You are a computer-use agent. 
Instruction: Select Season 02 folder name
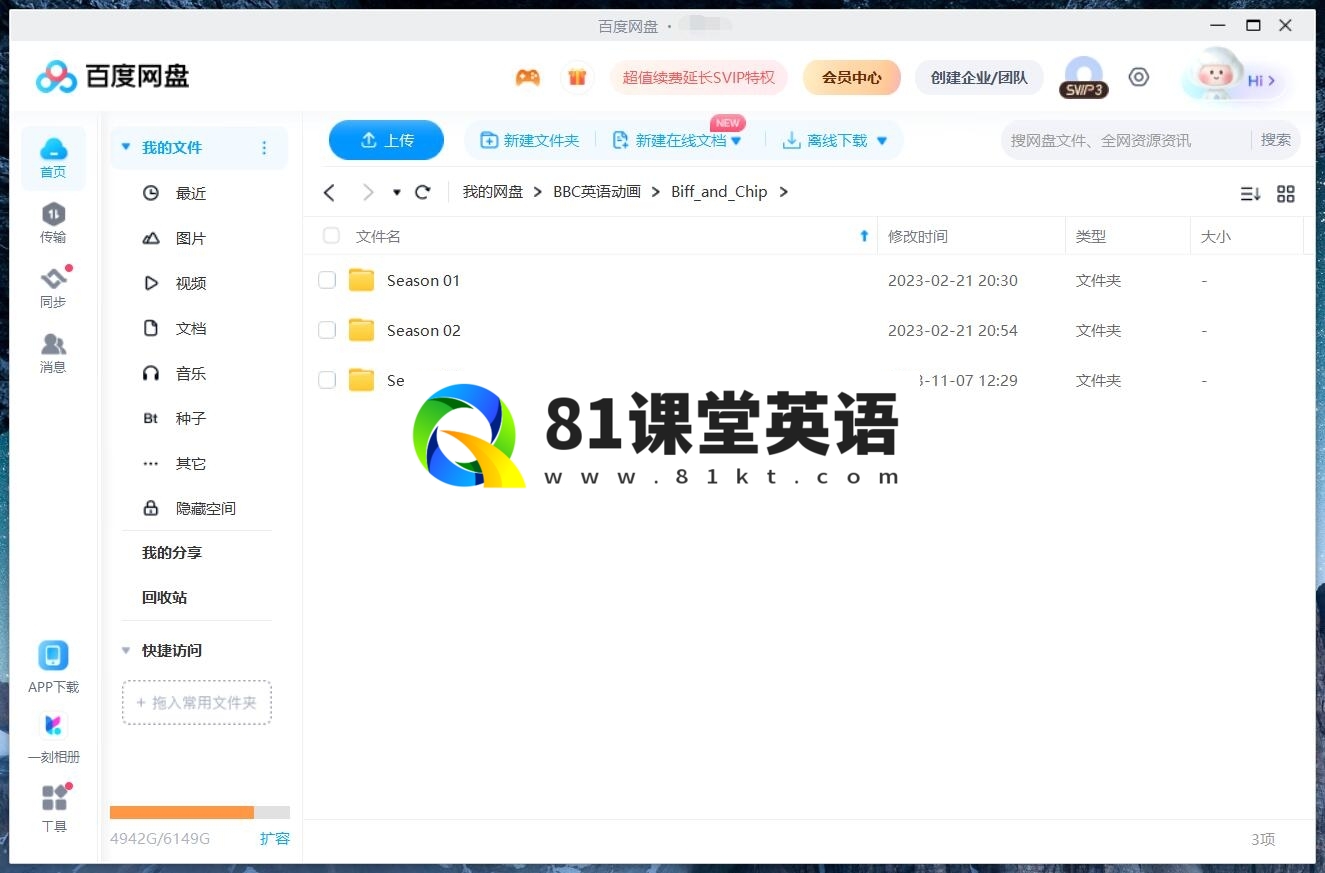(424, 330)
